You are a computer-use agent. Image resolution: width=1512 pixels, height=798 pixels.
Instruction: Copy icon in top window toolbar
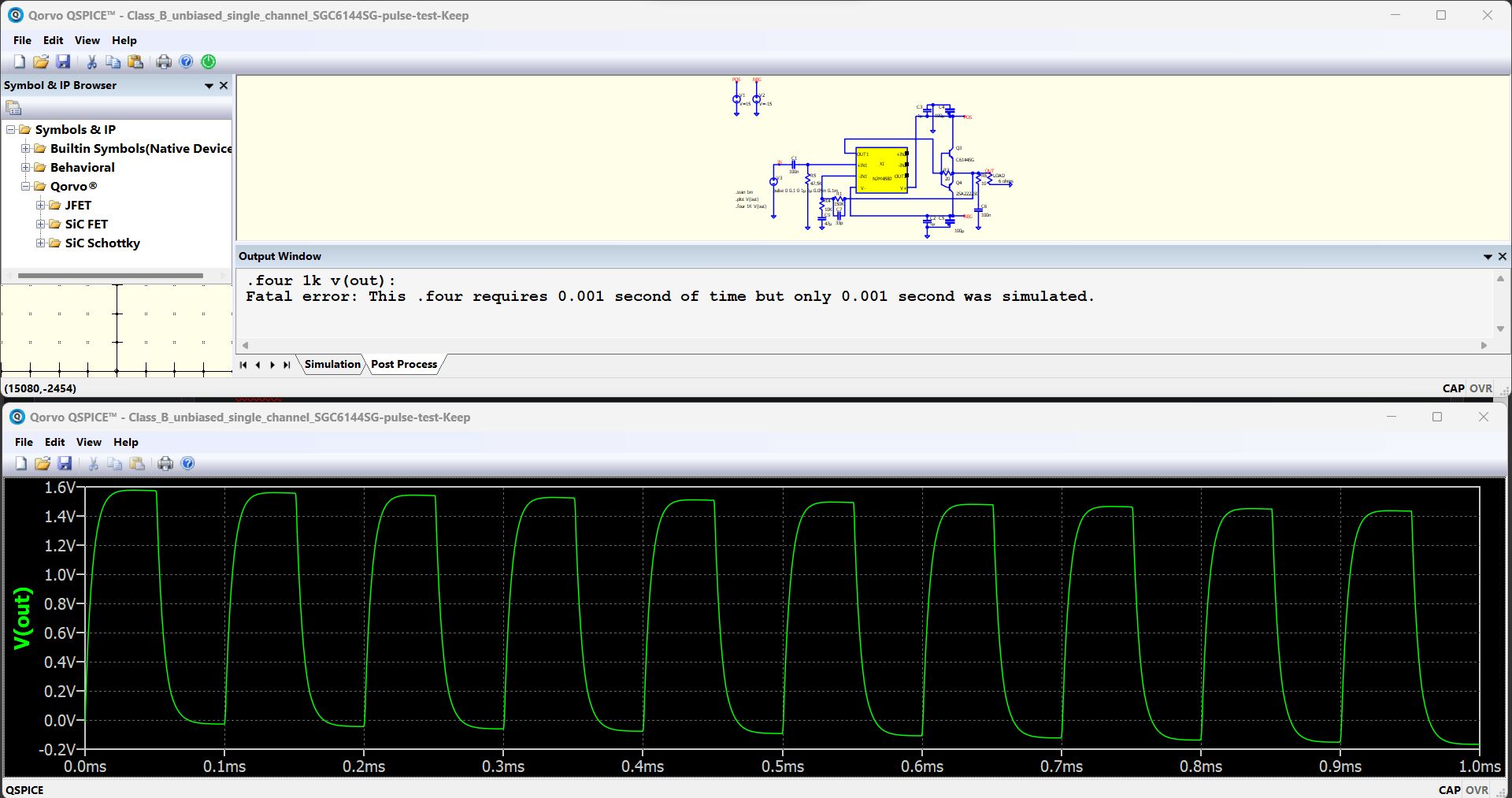[x=113, y=61]
